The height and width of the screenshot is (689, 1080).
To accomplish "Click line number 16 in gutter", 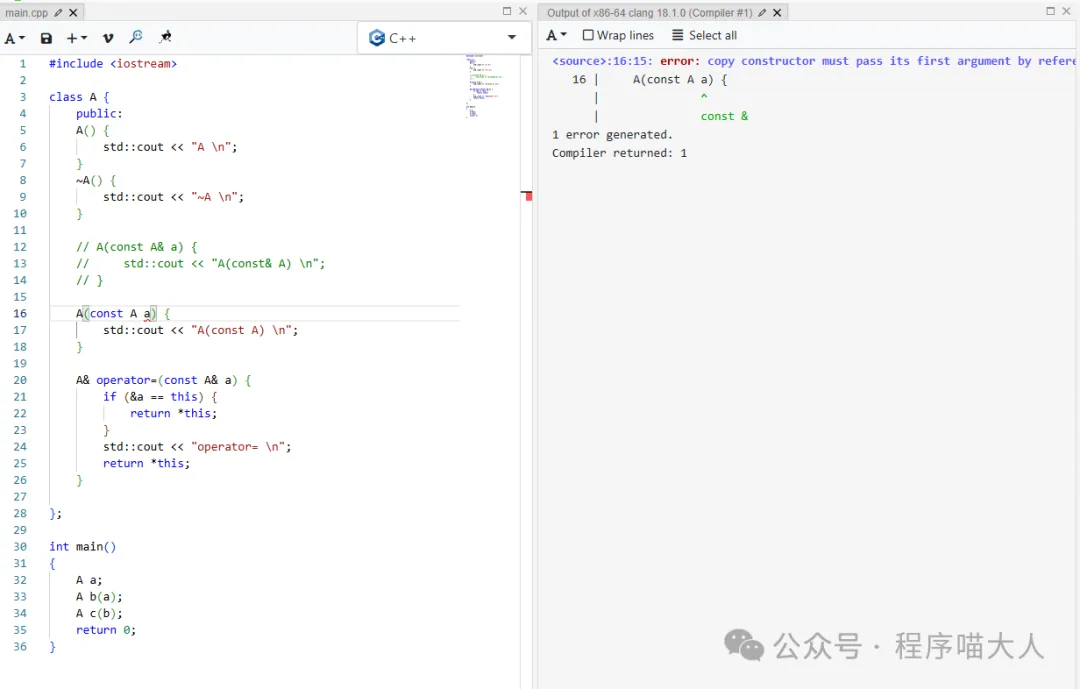I will (20, 313).
